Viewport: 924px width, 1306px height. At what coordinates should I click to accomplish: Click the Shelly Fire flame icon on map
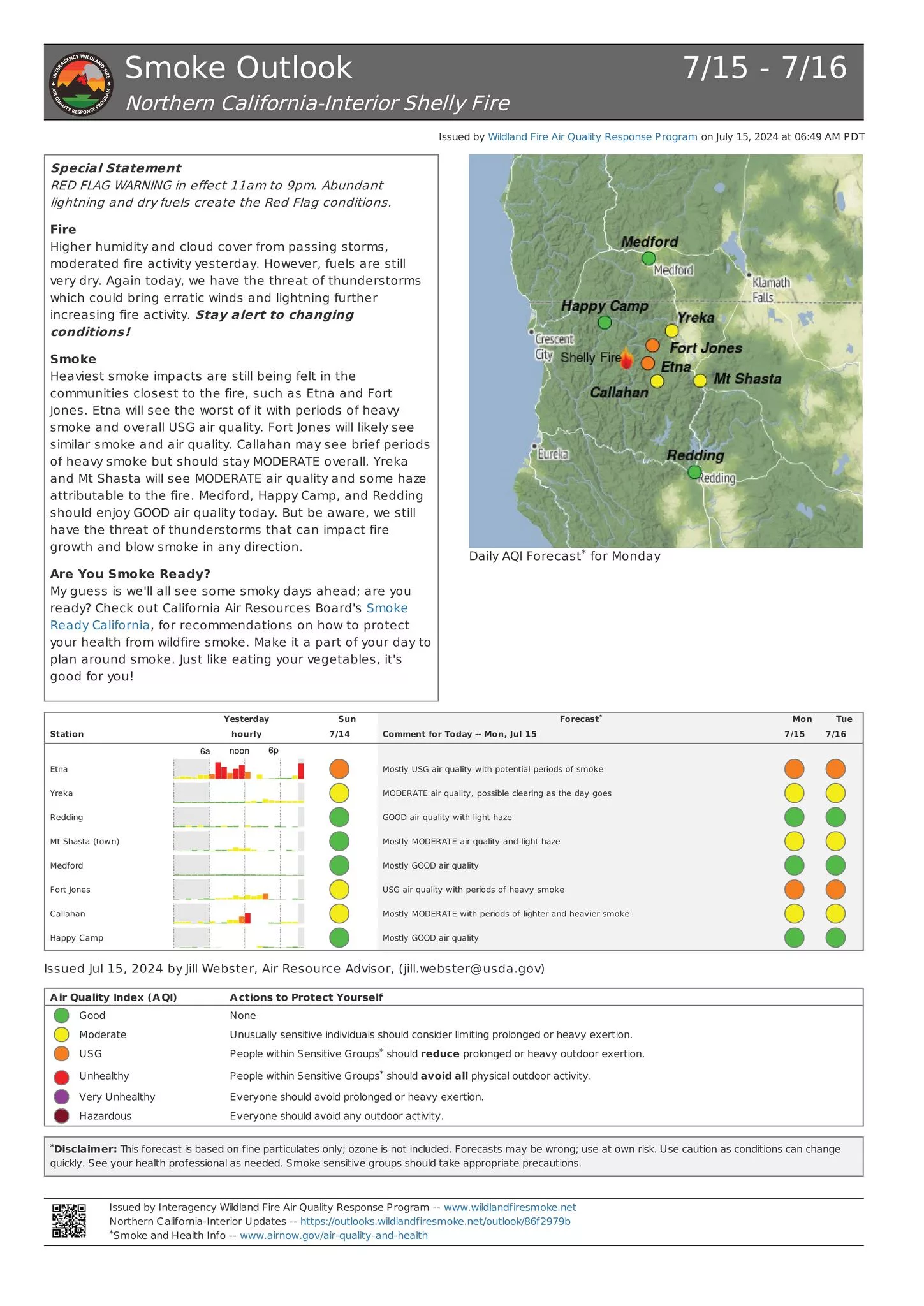pyautogui.click(x=627, y=359)
